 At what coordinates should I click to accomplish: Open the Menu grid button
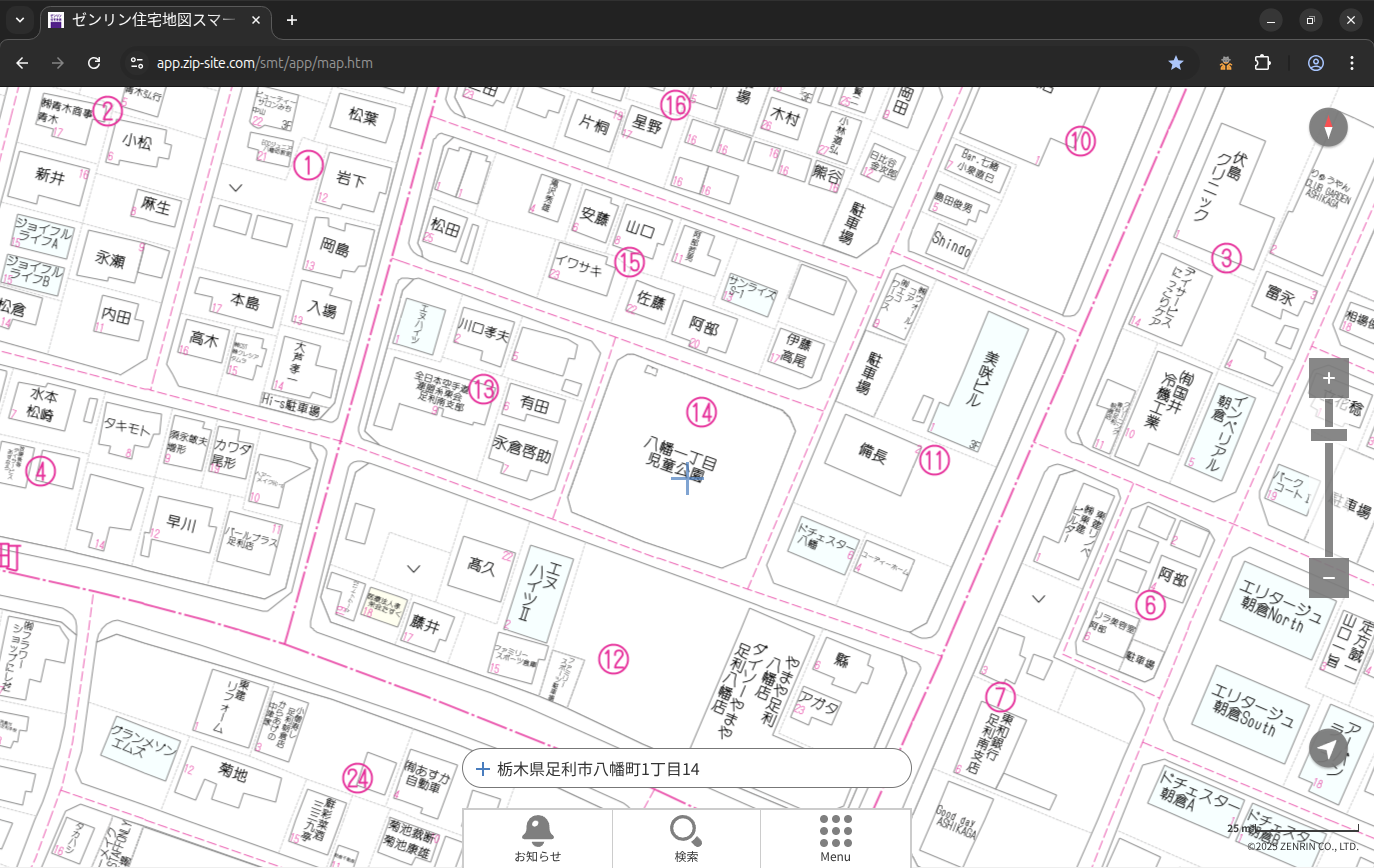coord(835,838)
